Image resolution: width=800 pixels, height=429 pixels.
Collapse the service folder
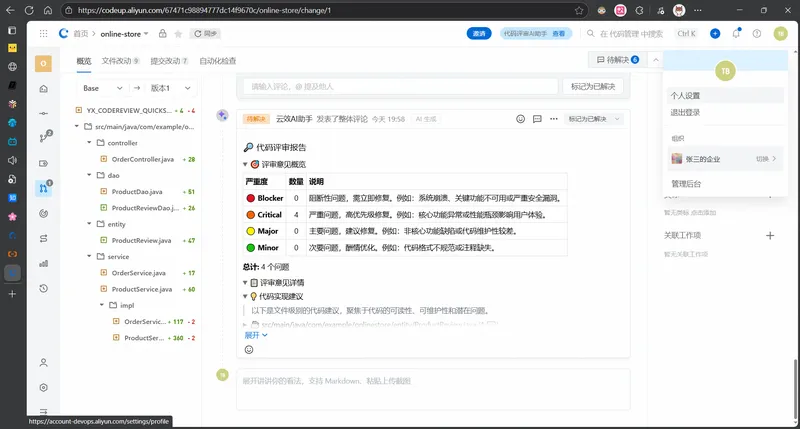89,256
